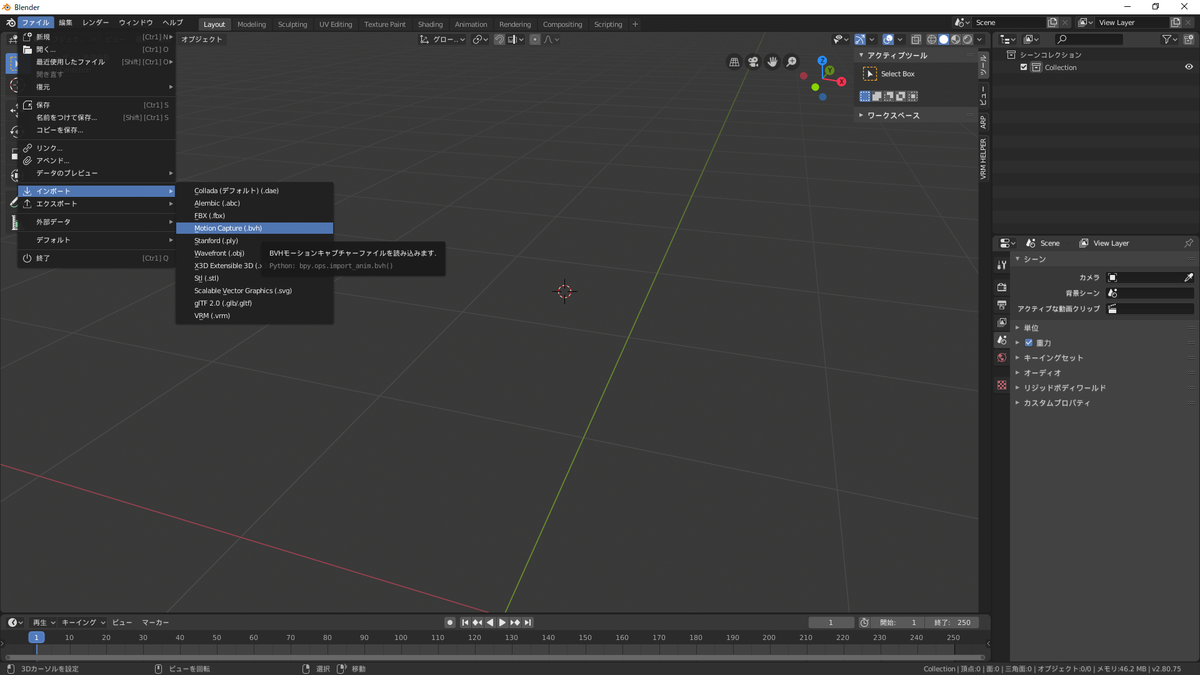Select the Select Box tool icon
Screen dimensions: 1200x675
[869, 74]
